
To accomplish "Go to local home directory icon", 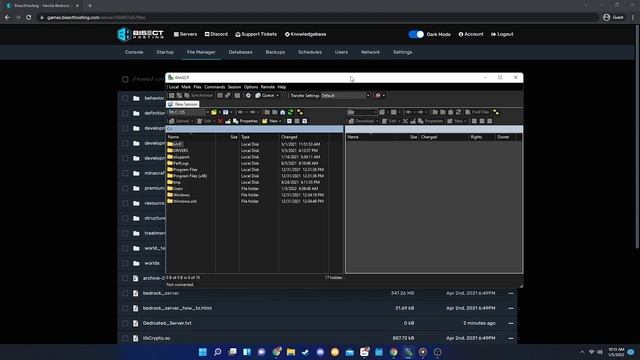I will pyautogui.click(x=282, y=112).
